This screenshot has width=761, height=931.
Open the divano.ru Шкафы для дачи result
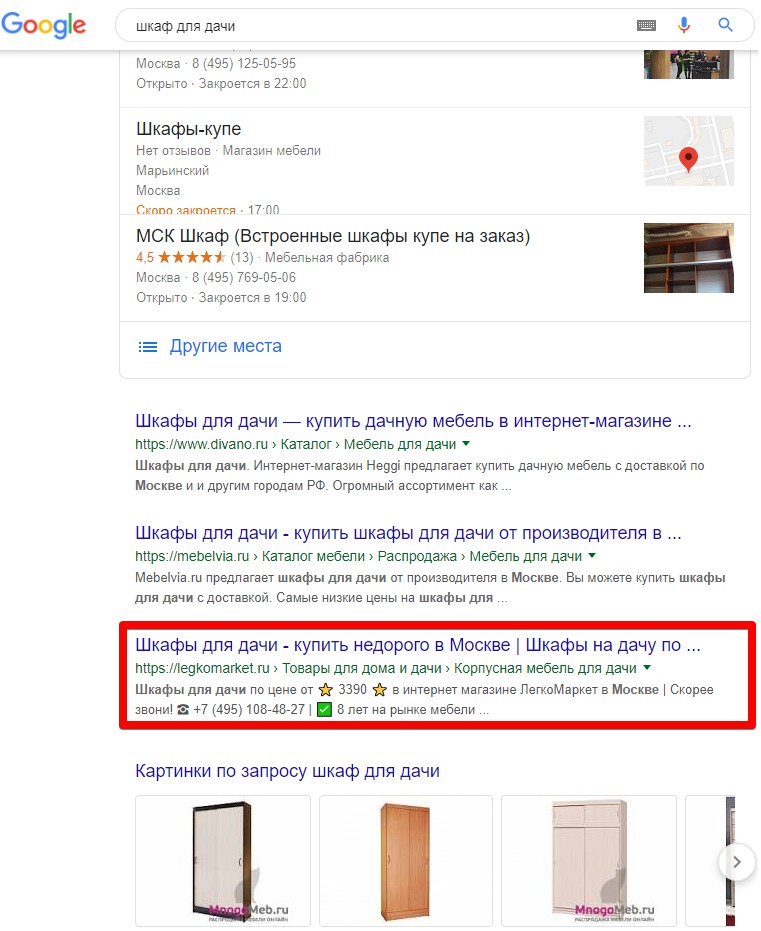413,421
